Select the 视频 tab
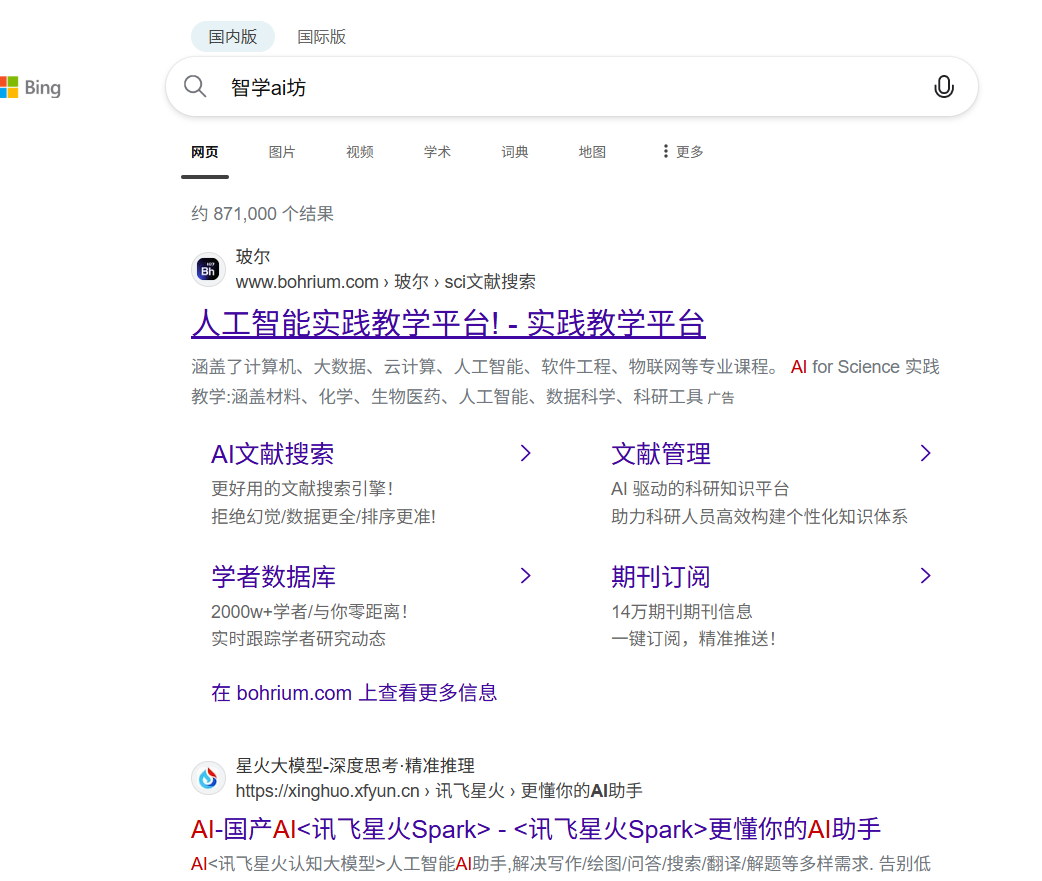 click(360, 152)
